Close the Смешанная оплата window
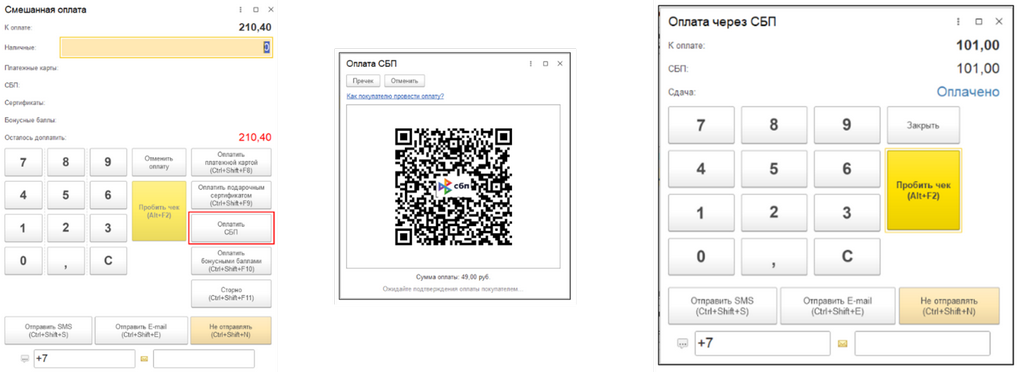 point(271,10)
